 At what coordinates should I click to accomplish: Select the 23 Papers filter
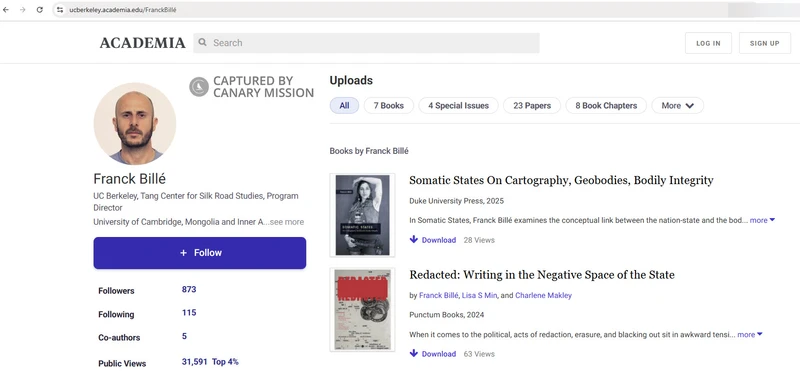[532, 106]
